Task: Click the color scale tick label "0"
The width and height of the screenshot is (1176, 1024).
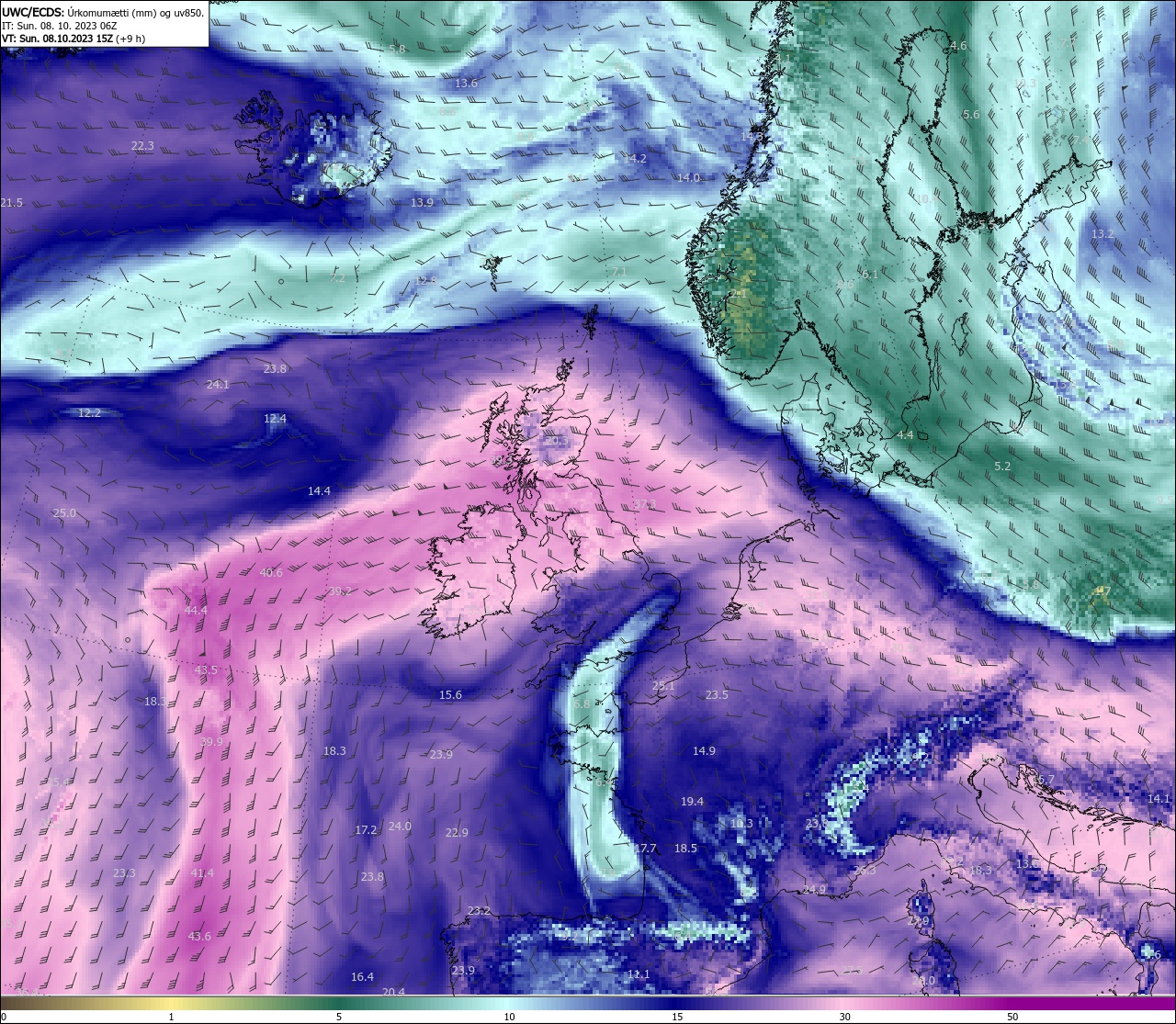Action: pos(4,1017)
